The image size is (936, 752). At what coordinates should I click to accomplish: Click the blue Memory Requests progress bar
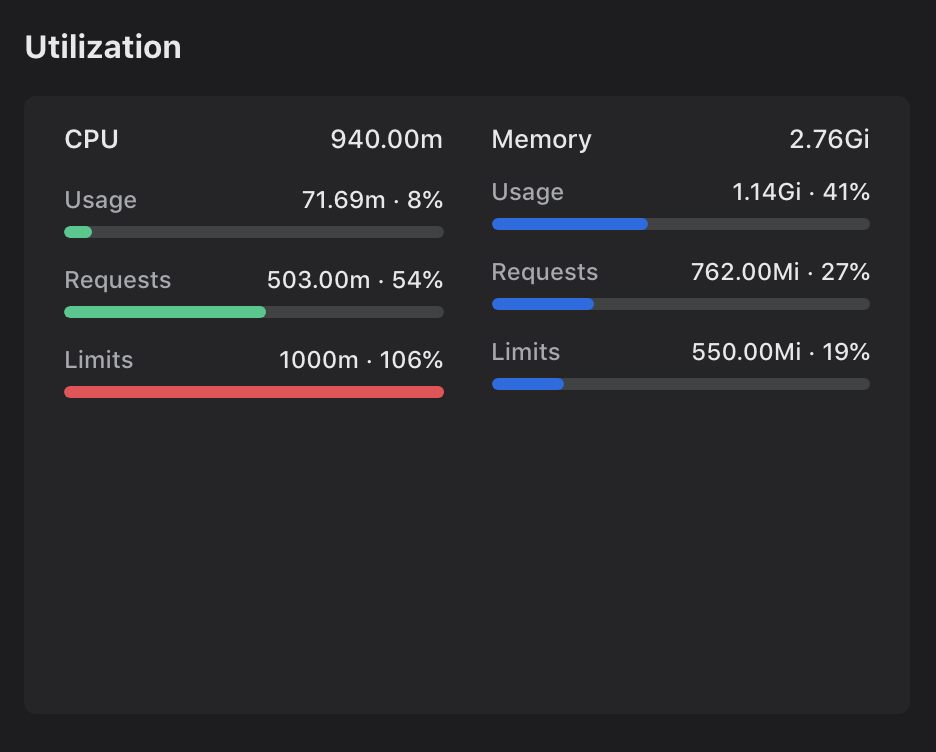tap(681, 304)
